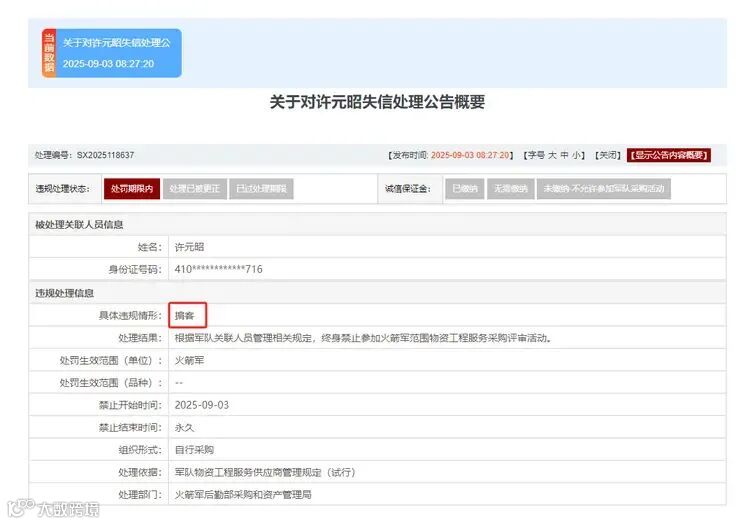Click the 身份证号码 label

(x=135, y=269)
